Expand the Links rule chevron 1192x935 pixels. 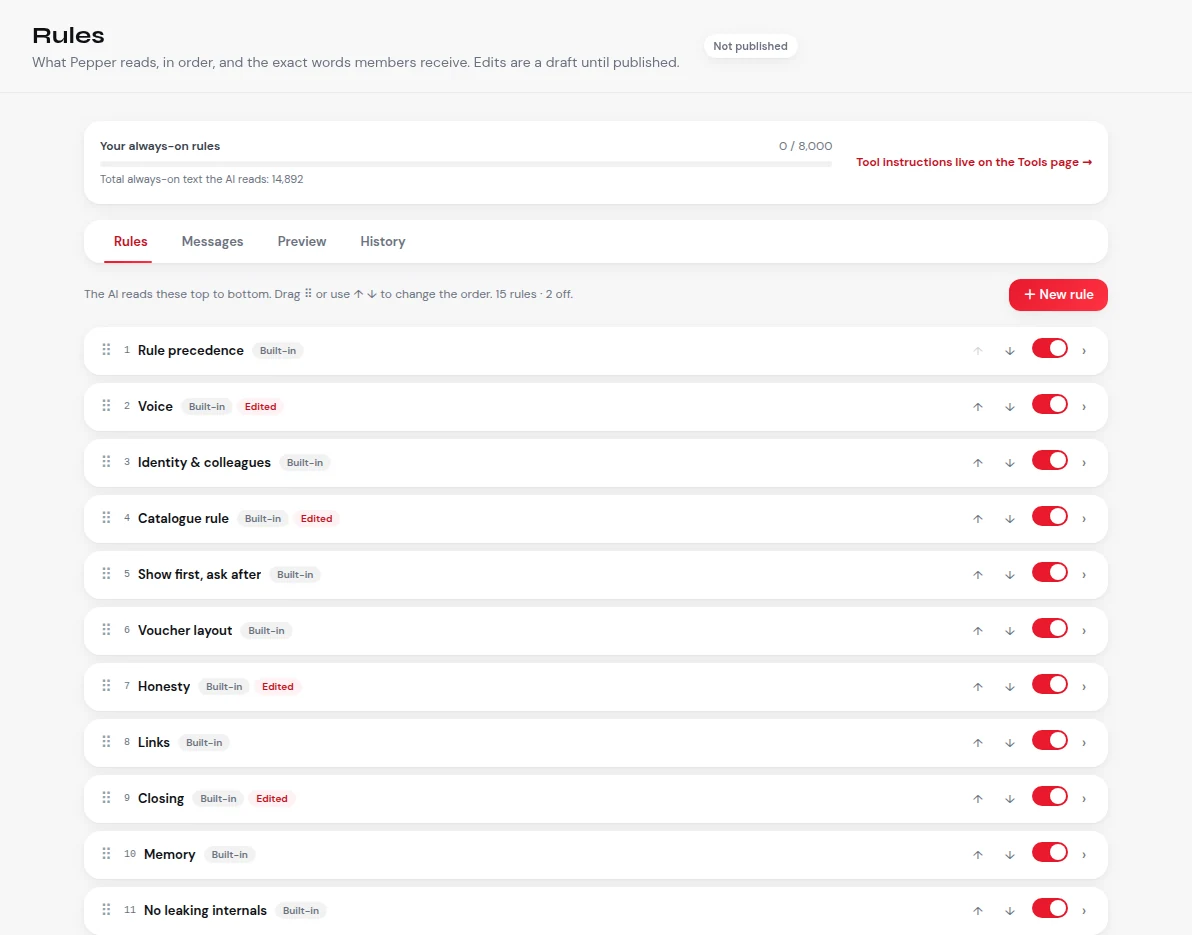1084,743
